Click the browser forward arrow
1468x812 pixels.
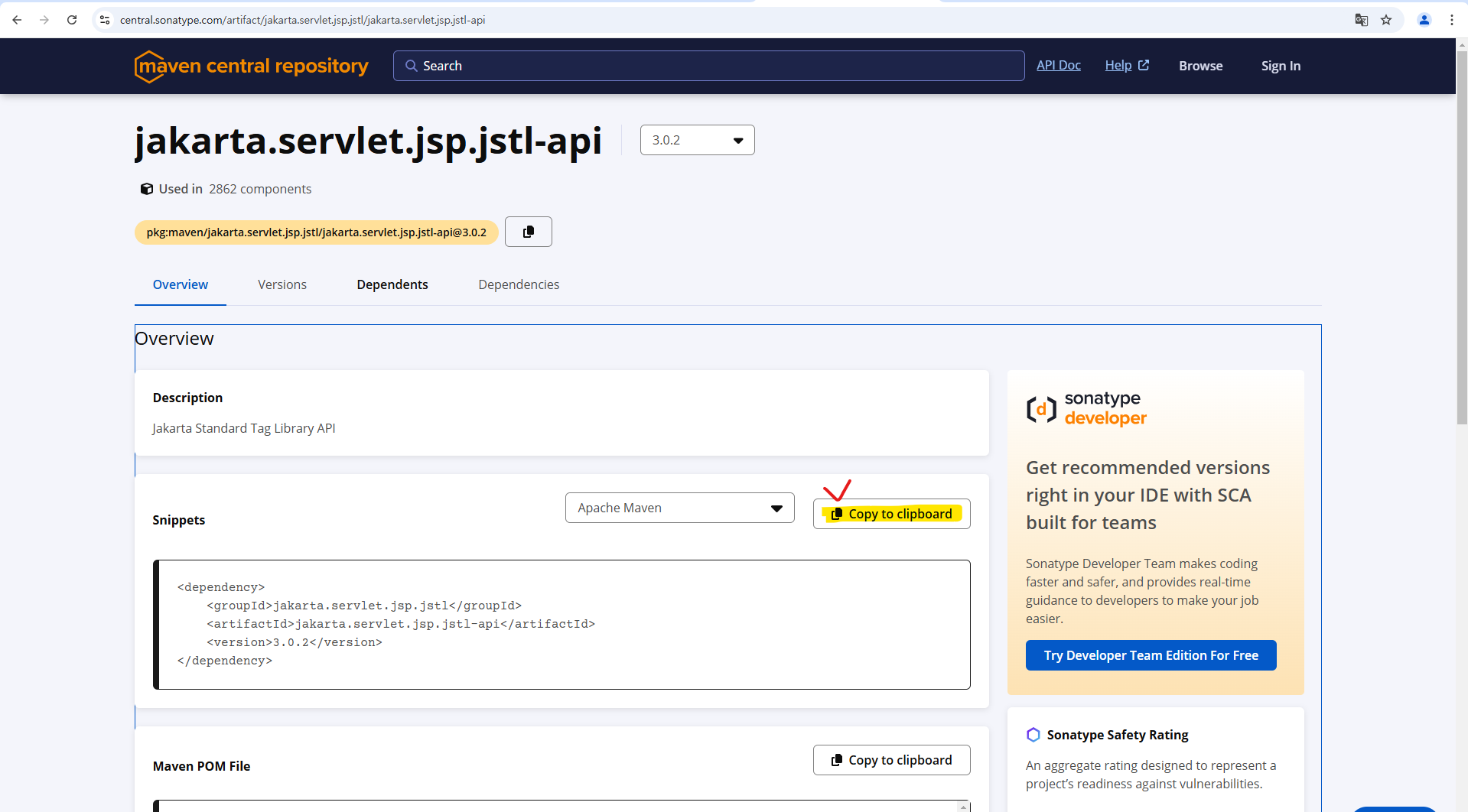coord(44,20)
